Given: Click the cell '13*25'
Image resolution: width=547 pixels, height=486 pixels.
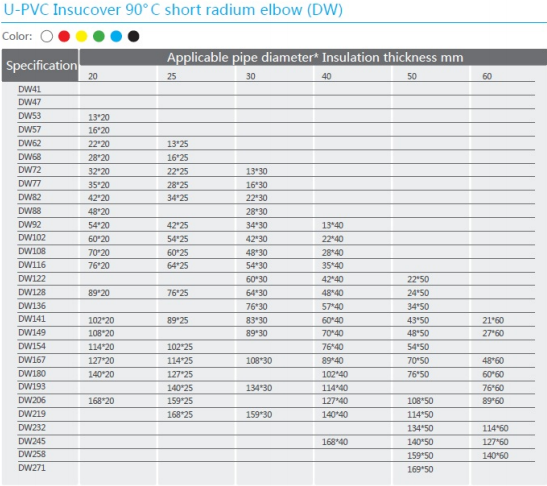Looking at the screenshot, I should (178, 144).
